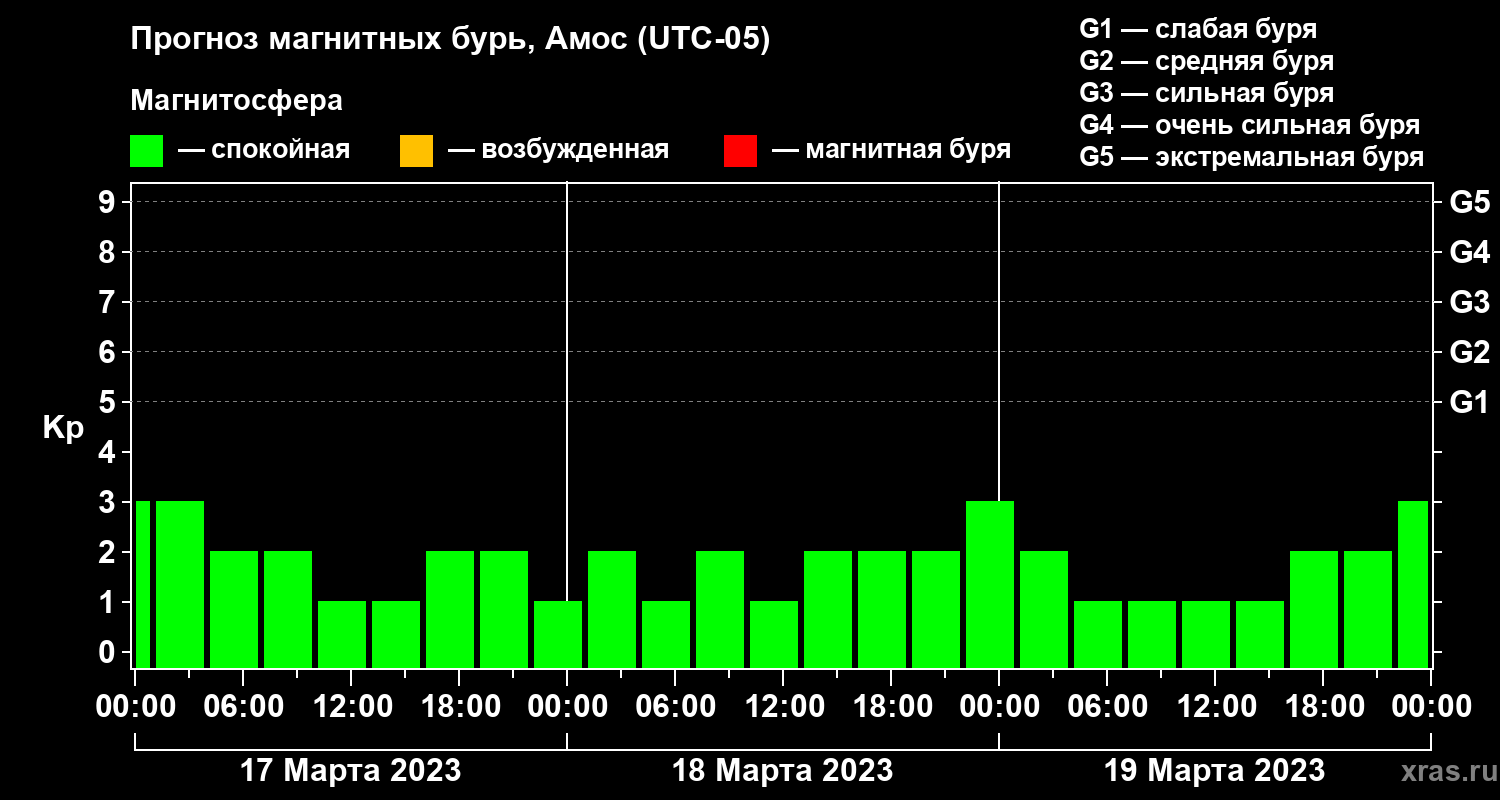Click the '18 Марта 2023' date label
Viewport: 1500px width, 800px height.
point(783,771)
